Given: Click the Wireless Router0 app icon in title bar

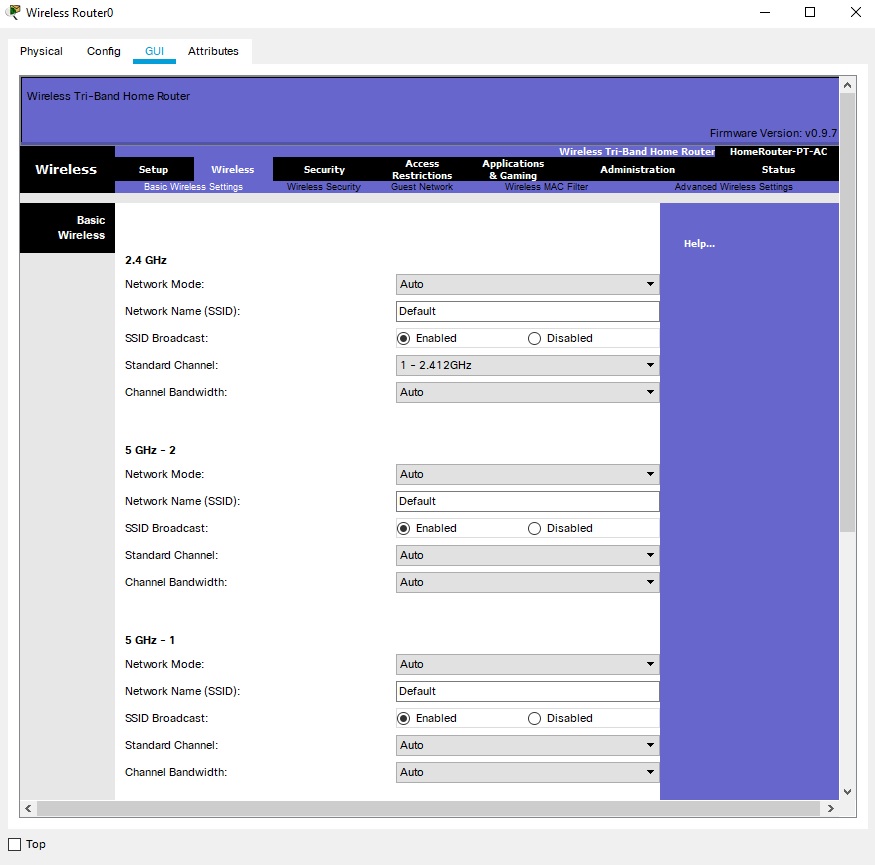Looking at the screenshot, I should [14, 13].
